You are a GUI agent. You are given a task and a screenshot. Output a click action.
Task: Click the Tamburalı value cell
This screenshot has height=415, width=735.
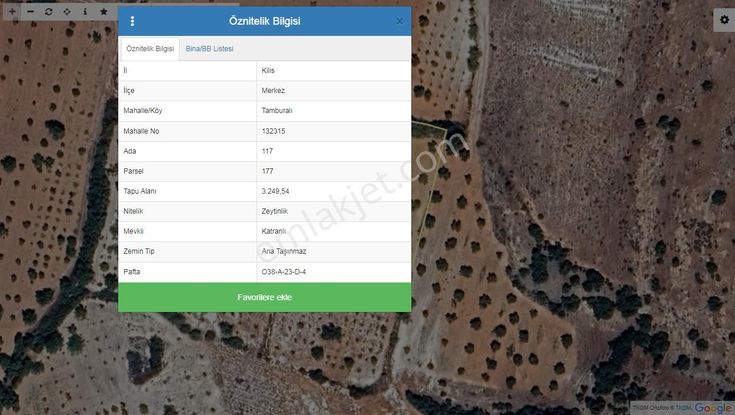coord(333,111)
